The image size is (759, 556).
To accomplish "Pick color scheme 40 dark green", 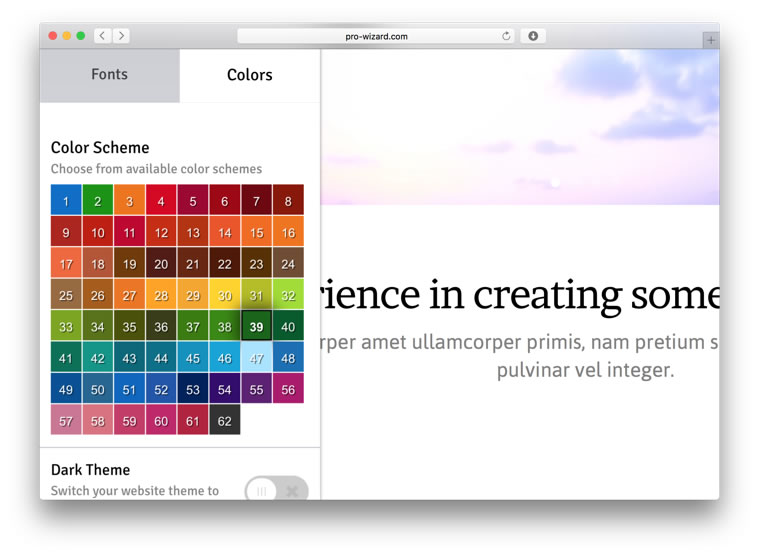I will (288, 326).
